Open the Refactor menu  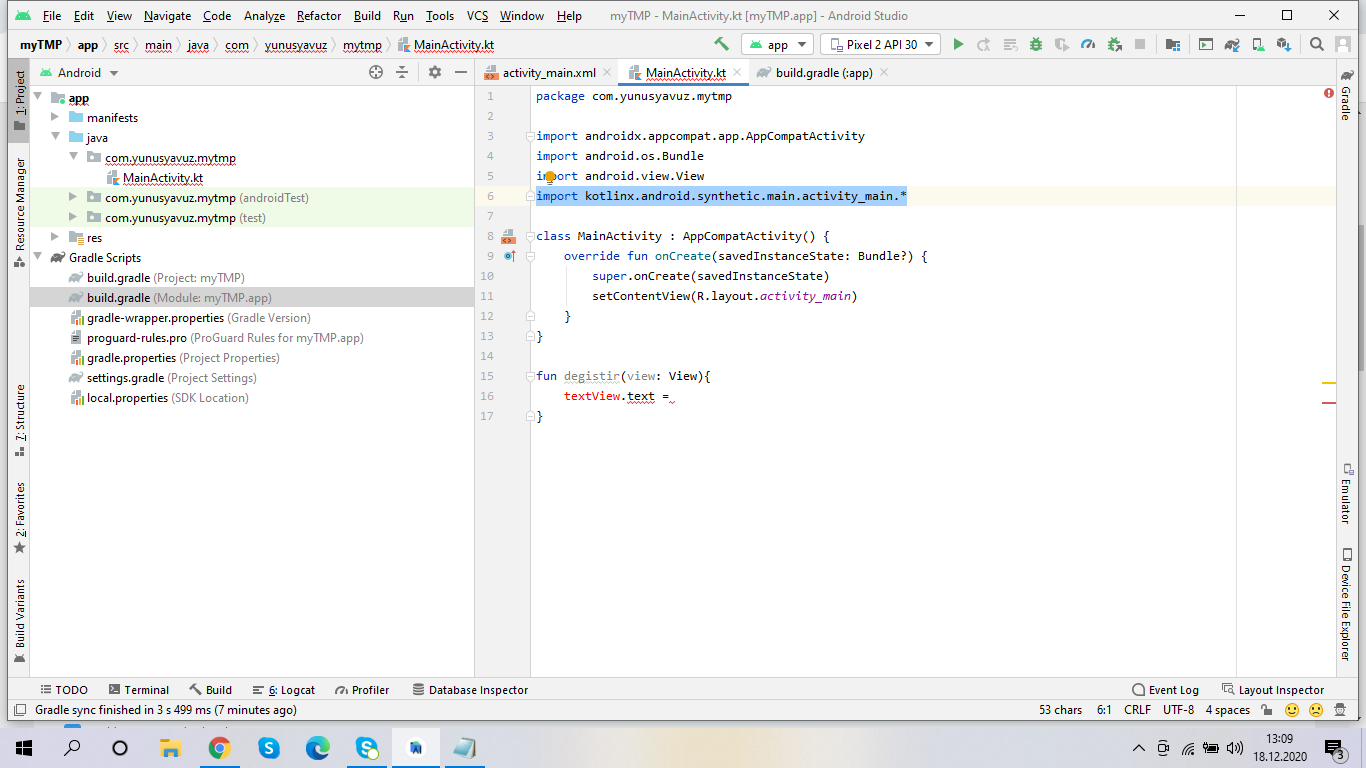click(x=319, y=16)
